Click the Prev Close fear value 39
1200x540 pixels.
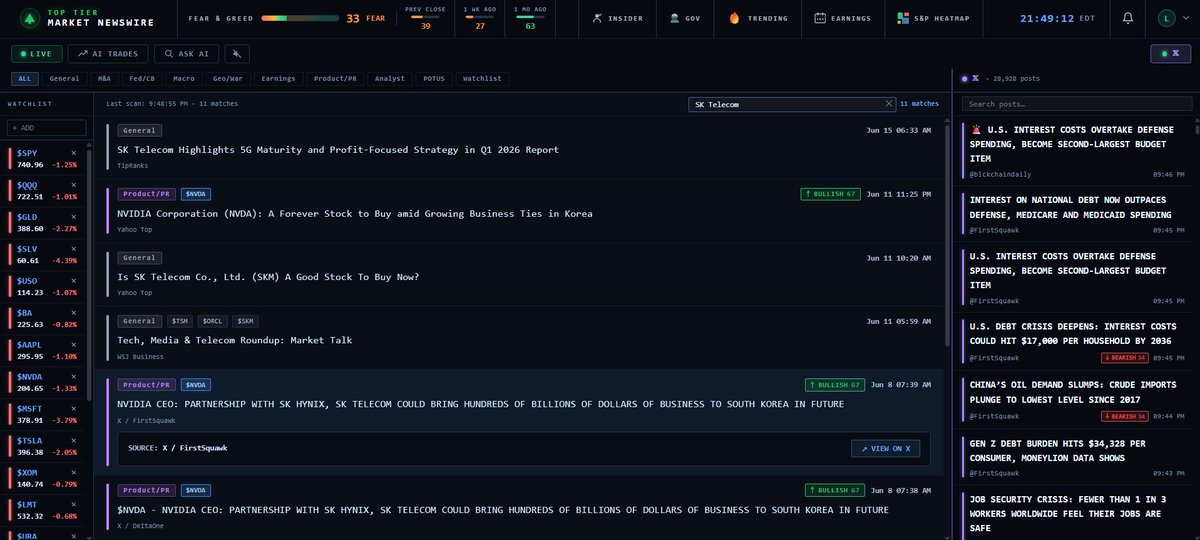coord(425,26)
